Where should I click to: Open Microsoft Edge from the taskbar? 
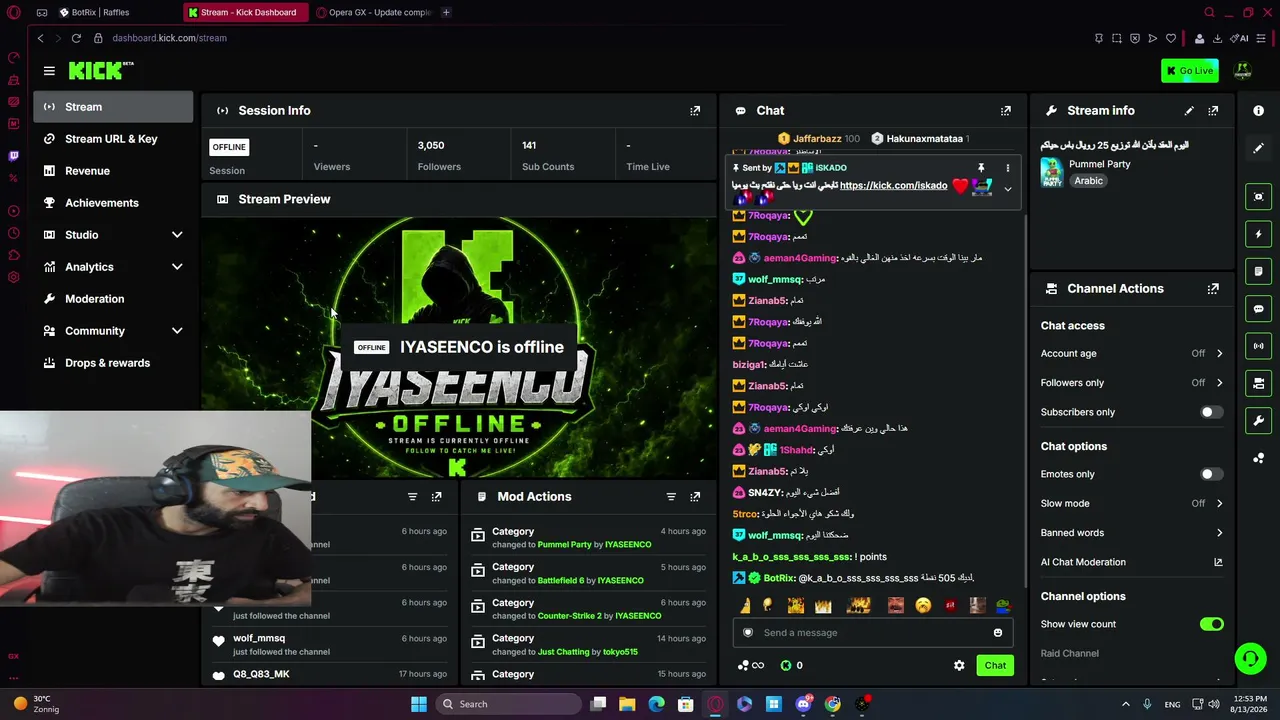[x=657, y=704]
